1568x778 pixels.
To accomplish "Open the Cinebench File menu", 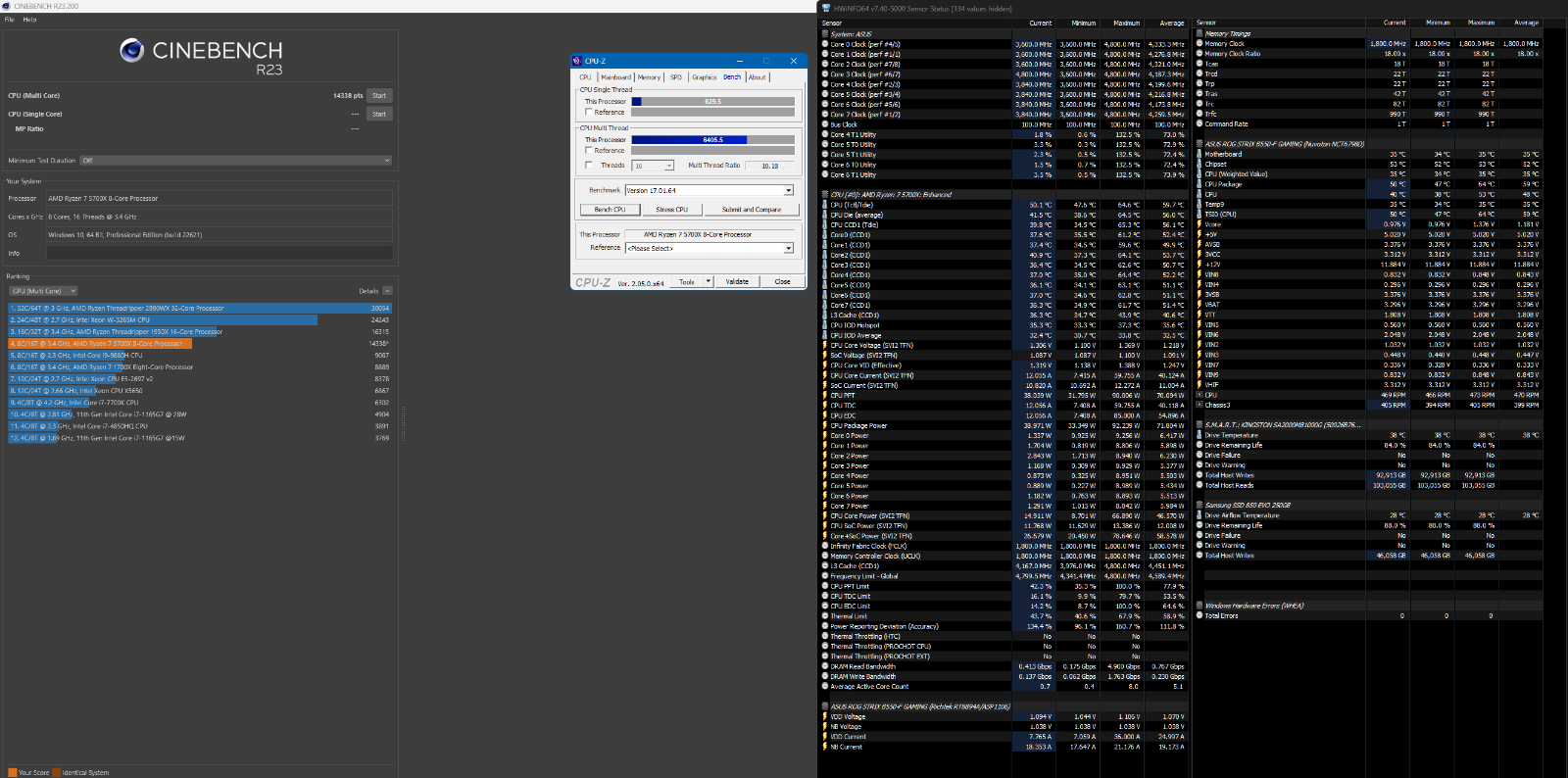I will point(10,20).
